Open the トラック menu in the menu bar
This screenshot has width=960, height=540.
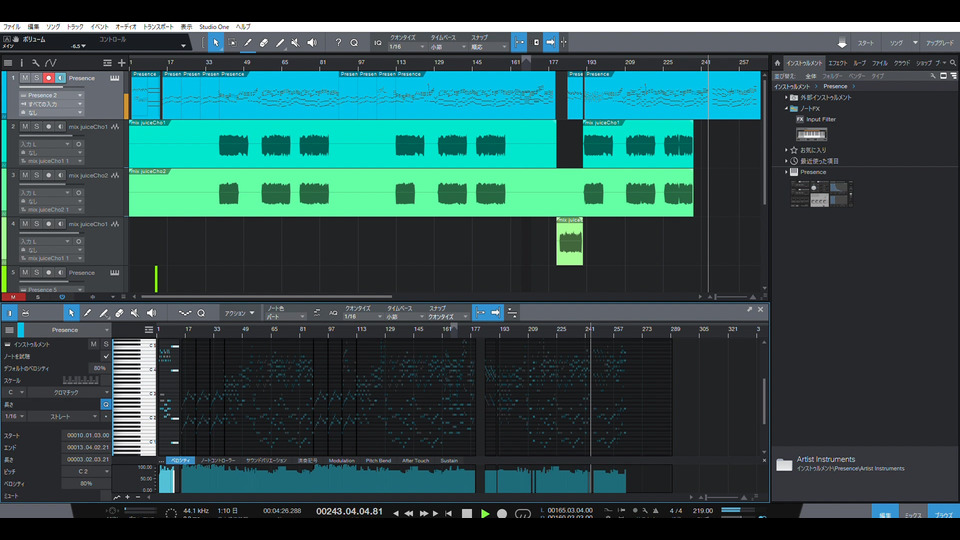pos(75,26)
